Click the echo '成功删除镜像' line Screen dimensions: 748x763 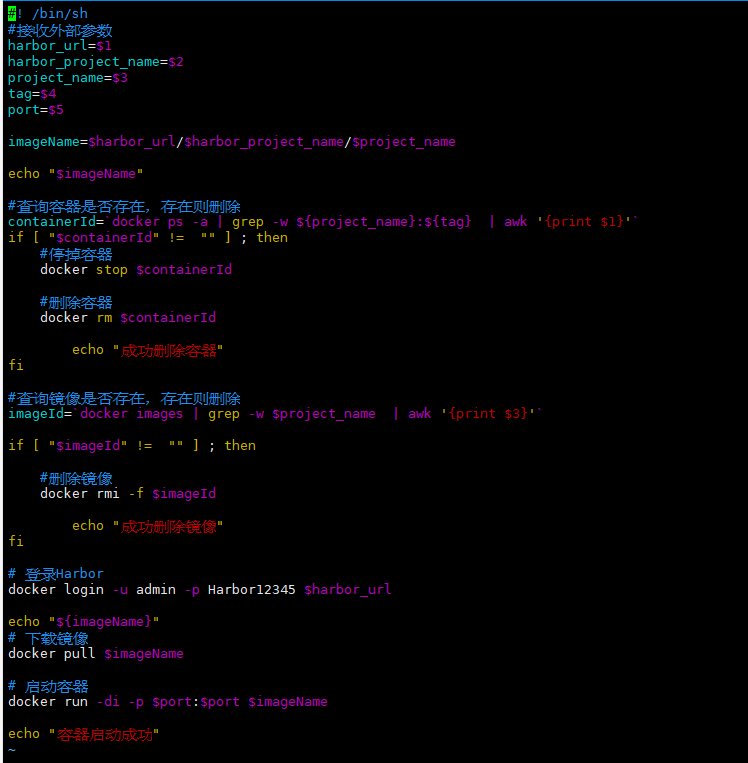[x=147, y=526]
